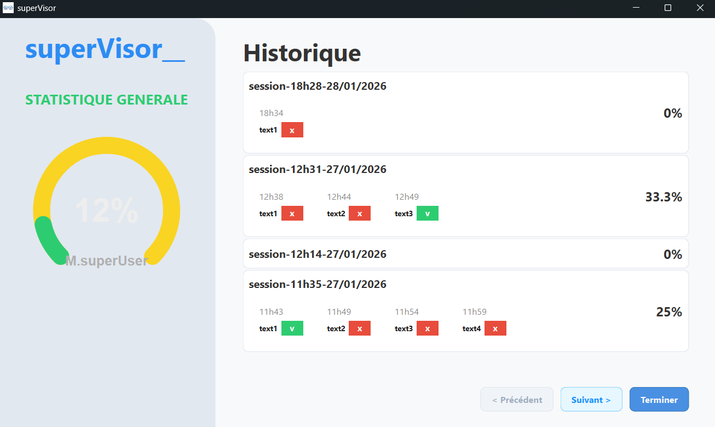Expand the session-12h14-27/01/2026 row
The height and width of the screenshot is (427, 715).
pyautogui.click(x=466, y=254)
